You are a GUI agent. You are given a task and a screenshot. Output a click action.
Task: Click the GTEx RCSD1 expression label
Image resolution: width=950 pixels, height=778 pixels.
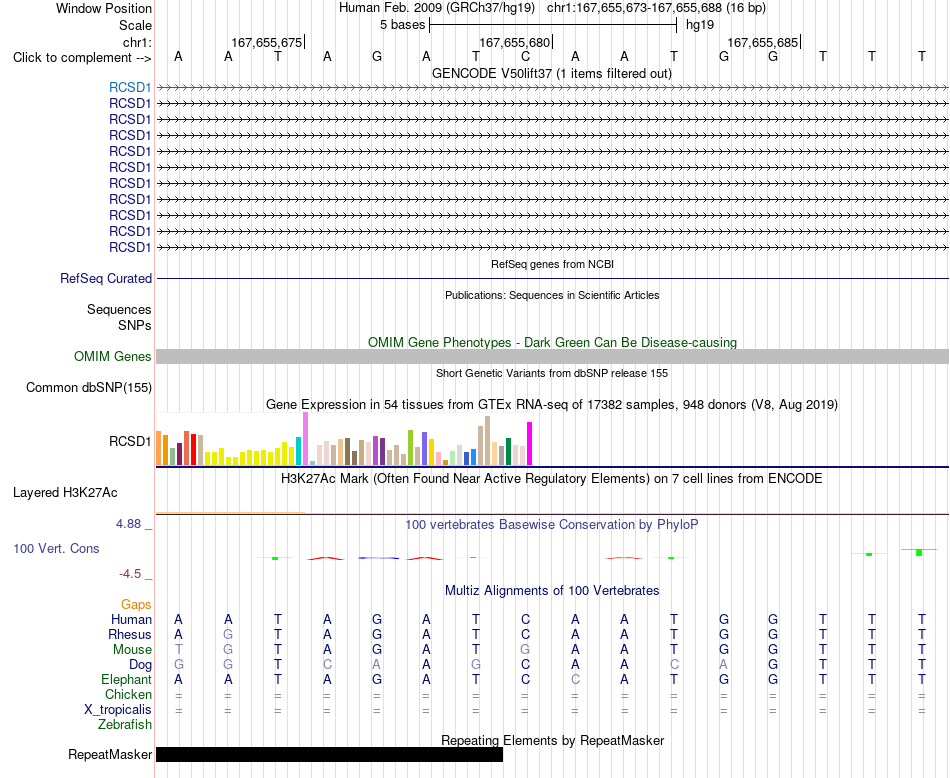pyautogui.click(x=130, y=442)
